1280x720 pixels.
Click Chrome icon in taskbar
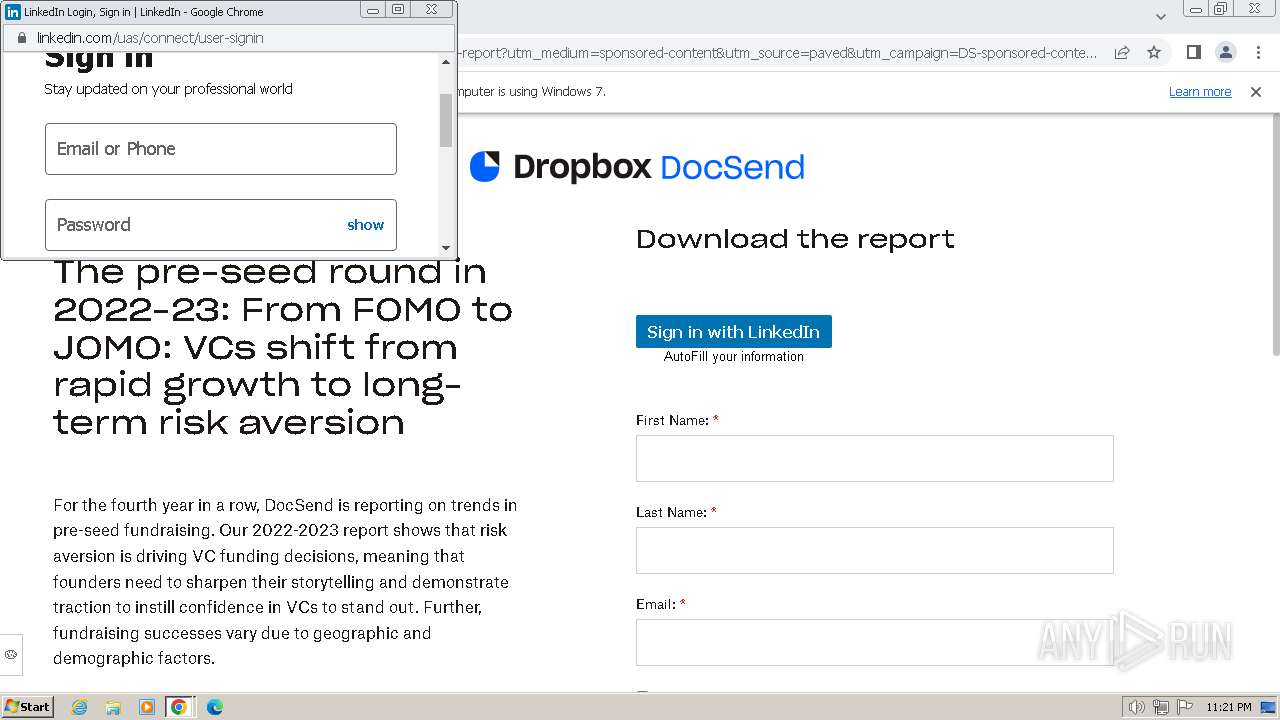pyautogui.click(x=179, y=707)
